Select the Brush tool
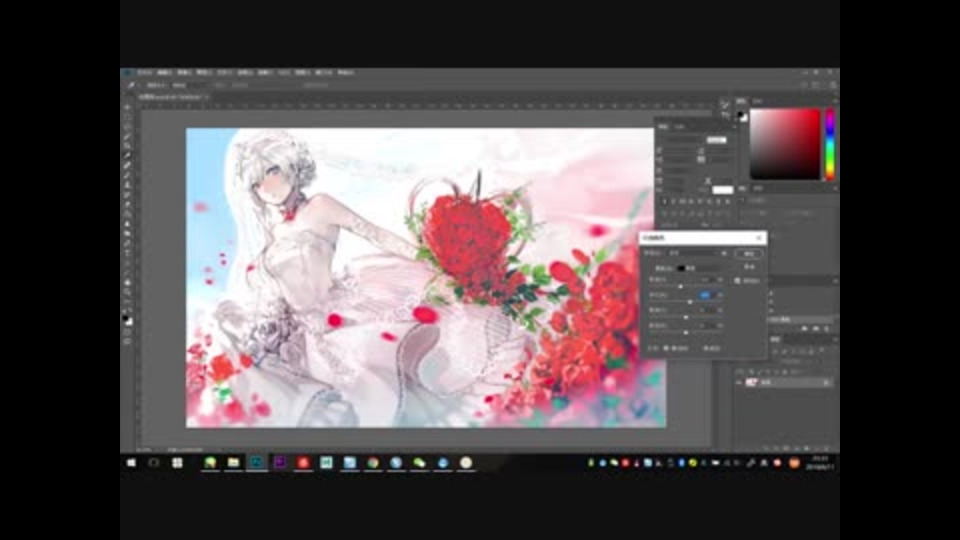 (127, 176)
